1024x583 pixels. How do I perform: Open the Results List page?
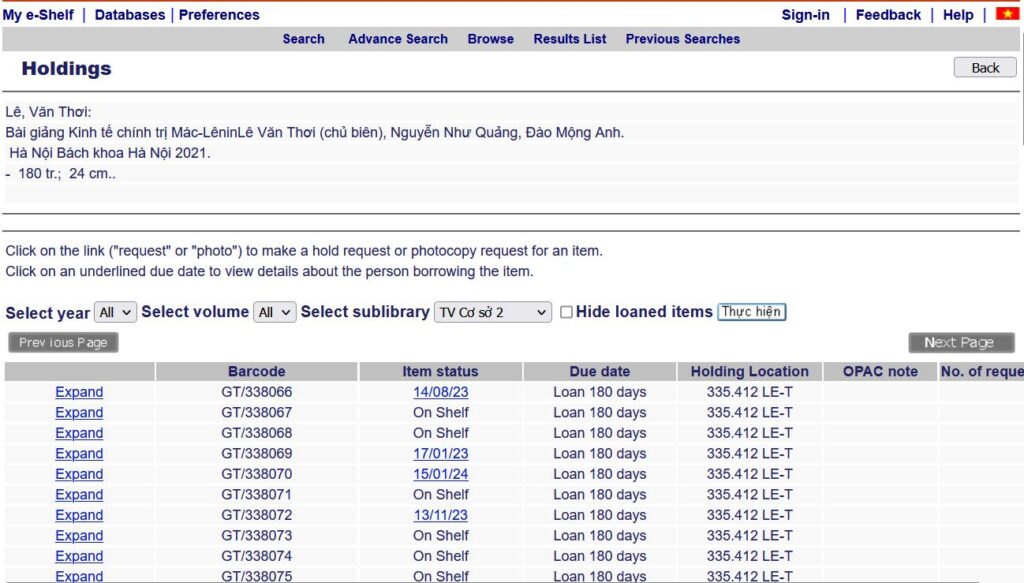[x=570, y=39]
